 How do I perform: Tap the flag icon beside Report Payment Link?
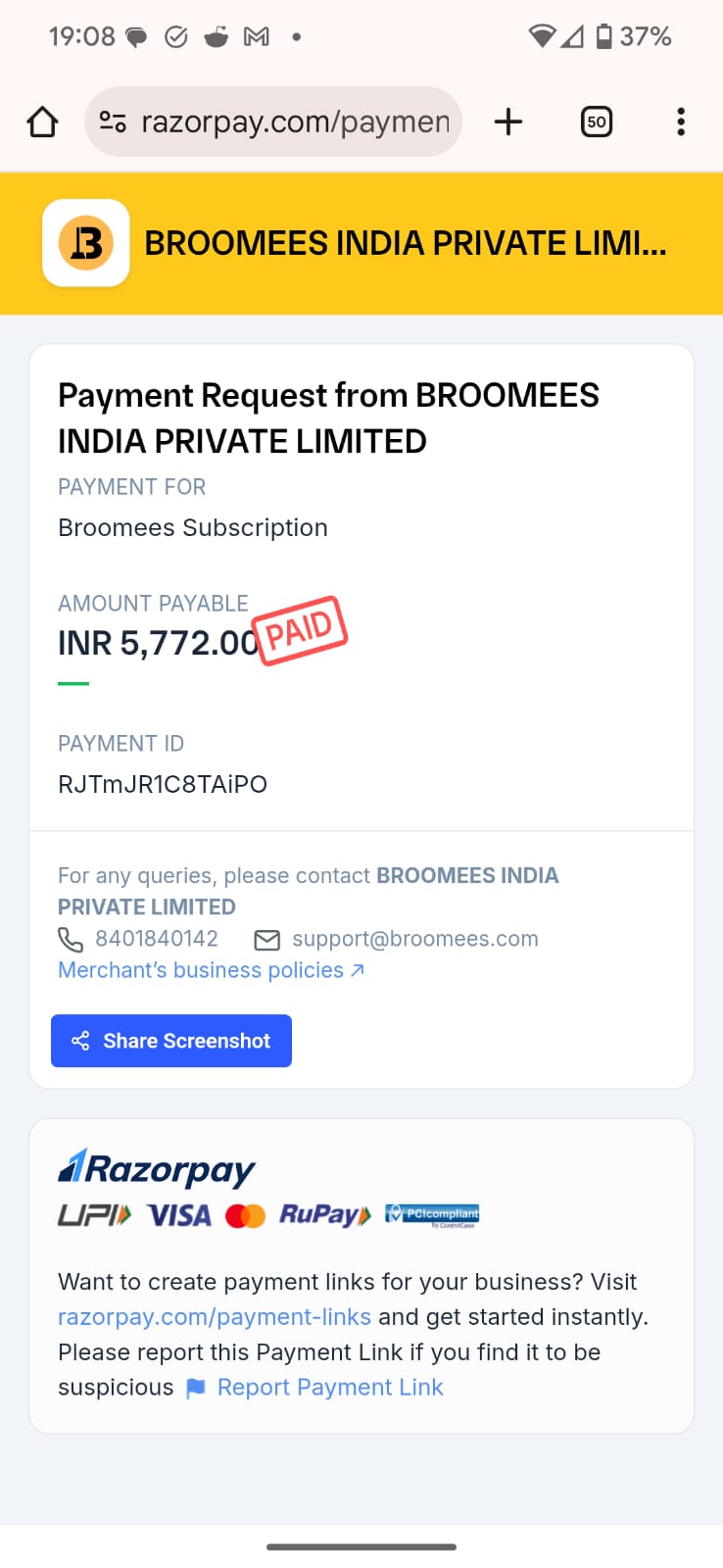pos(196,1388)
